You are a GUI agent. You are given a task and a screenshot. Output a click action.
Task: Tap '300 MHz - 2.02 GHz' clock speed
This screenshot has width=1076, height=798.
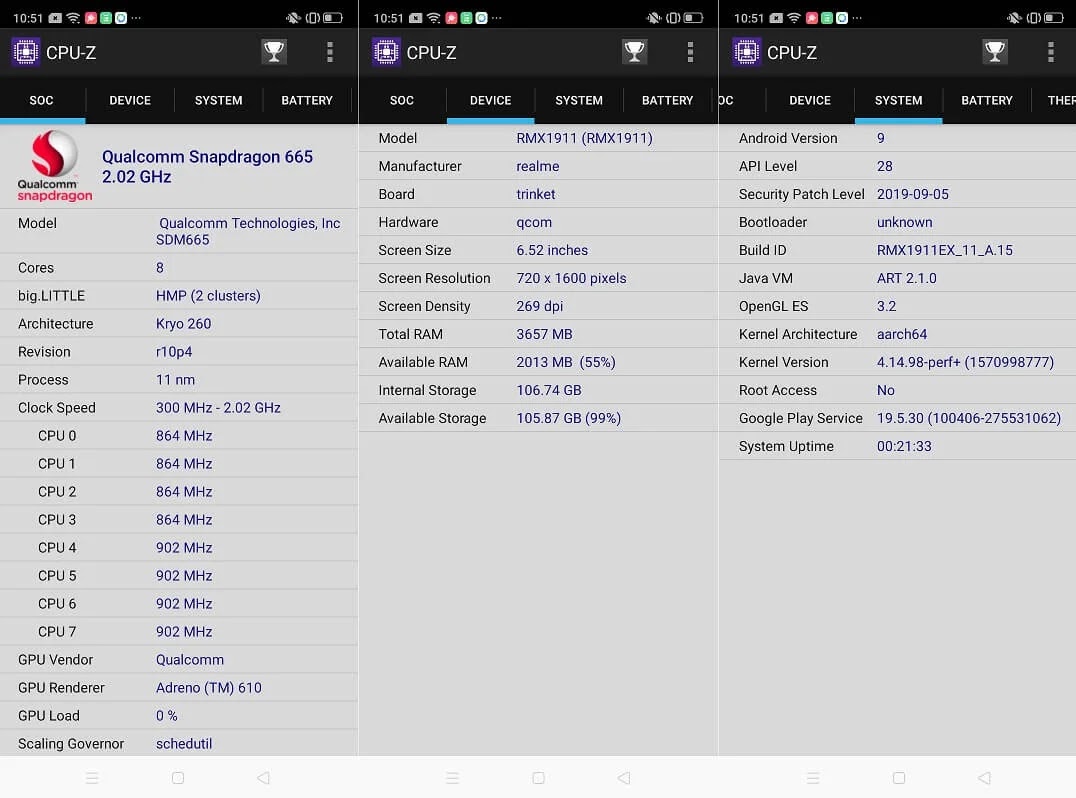218,408
